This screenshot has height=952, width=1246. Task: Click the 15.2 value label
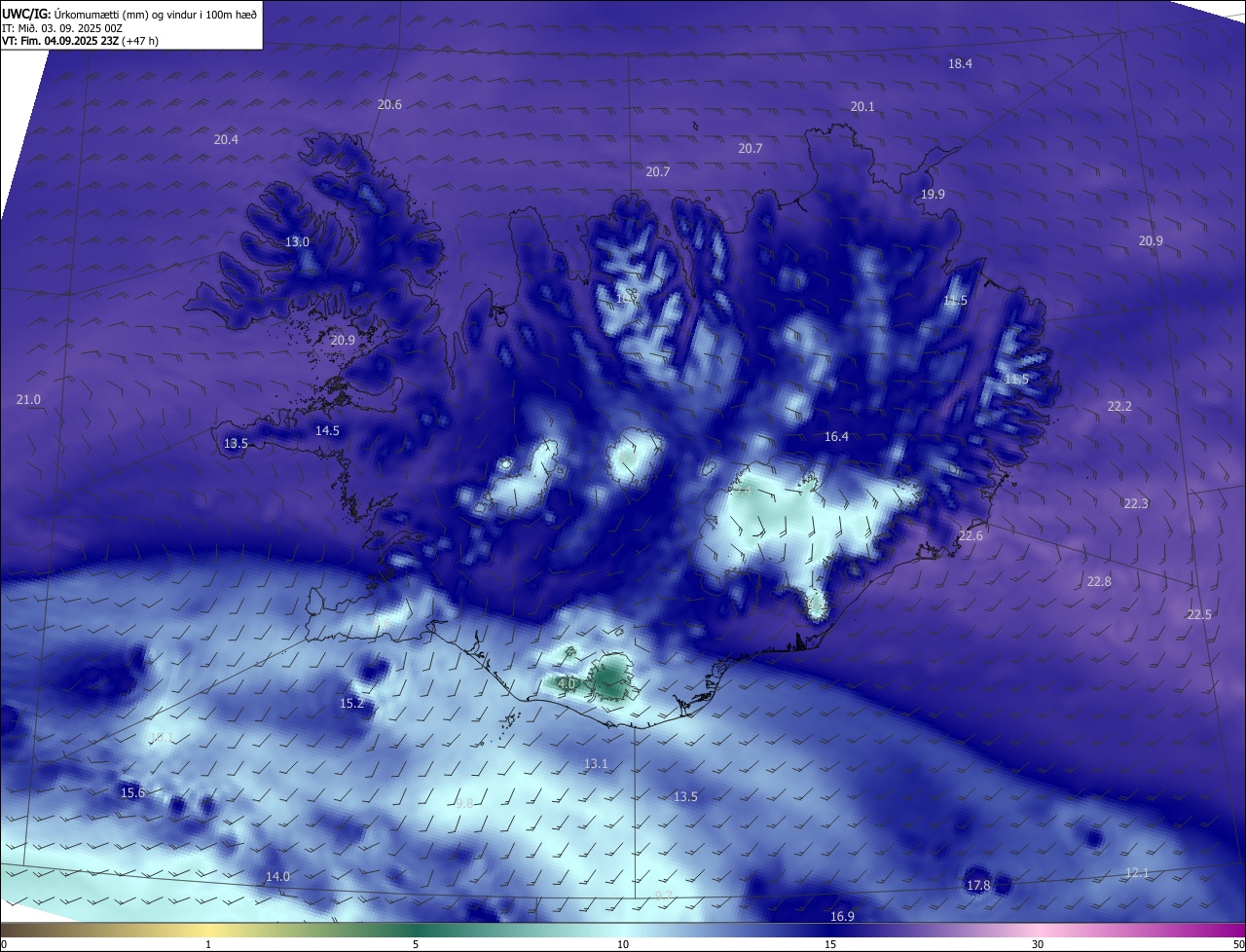pyautogui.click(x=351, y=703)
